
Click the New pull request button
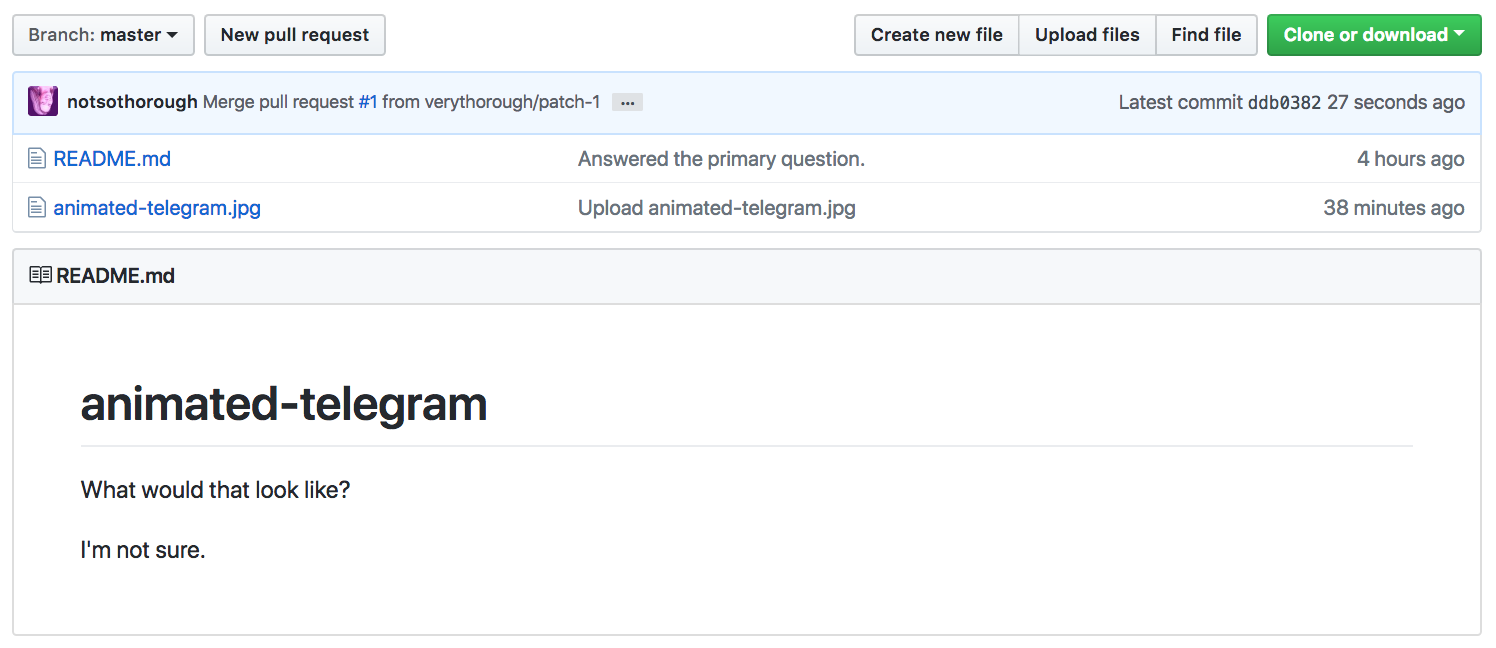click(x=295, y=35)
